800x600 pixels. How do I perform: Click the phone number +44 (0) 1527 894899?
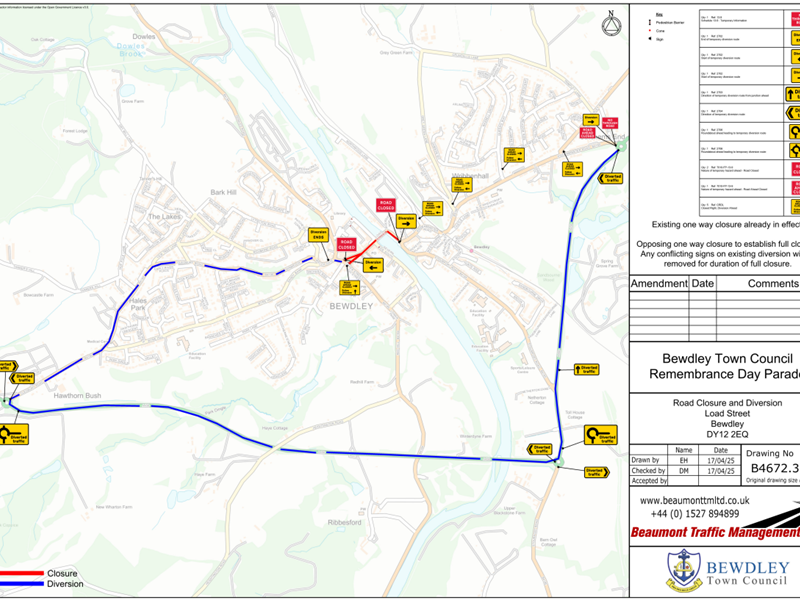pyautogui.click(x=694, y=512)
